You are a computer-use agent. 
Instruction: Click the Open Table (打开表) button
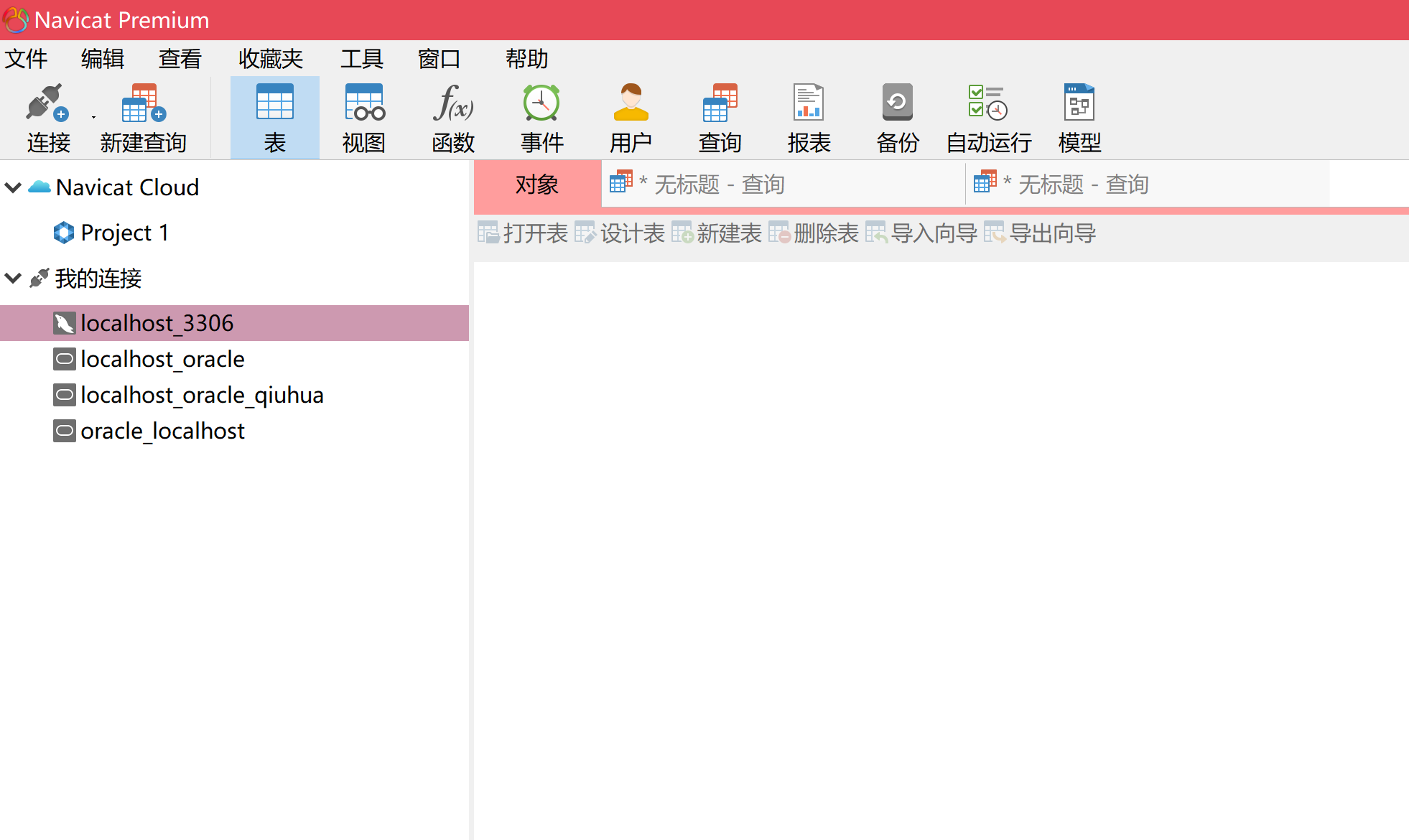point(524,233)
